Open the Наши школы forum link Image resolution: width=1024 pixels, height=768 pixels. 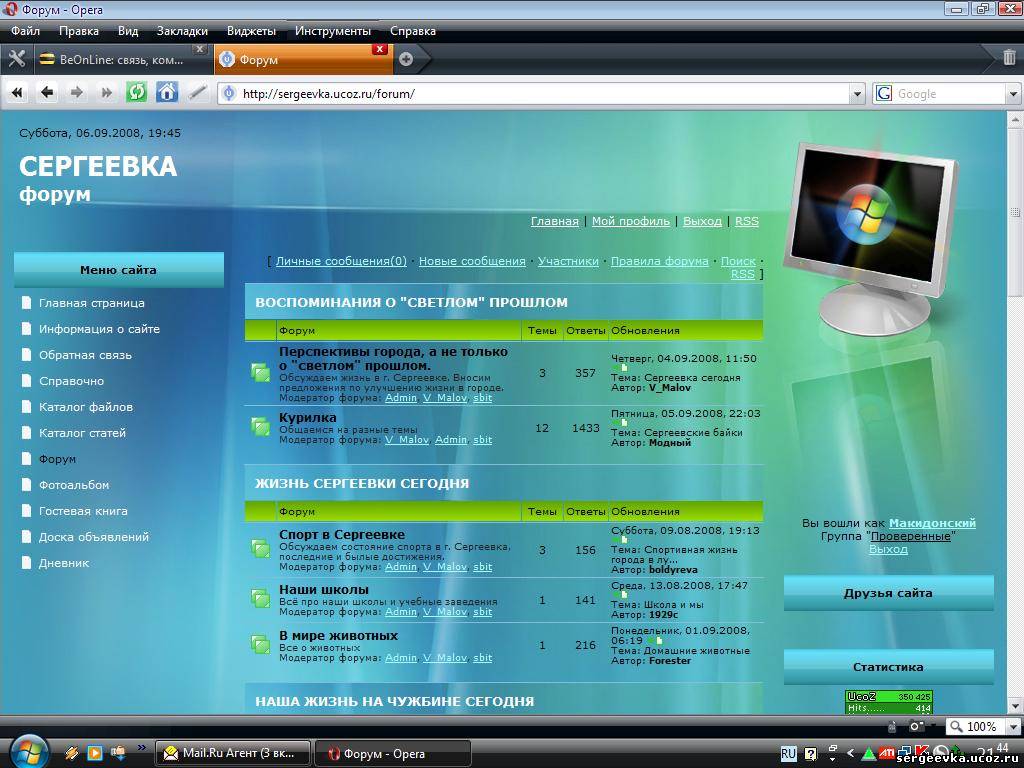pyautogui.click(x=324, y=590)
